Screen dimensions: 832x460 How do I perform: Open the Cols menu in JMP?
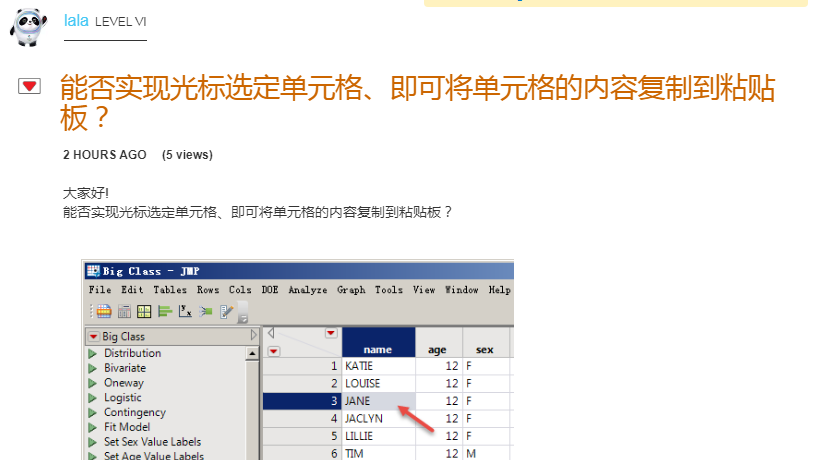pyautogui.click(x=240, y=290)
